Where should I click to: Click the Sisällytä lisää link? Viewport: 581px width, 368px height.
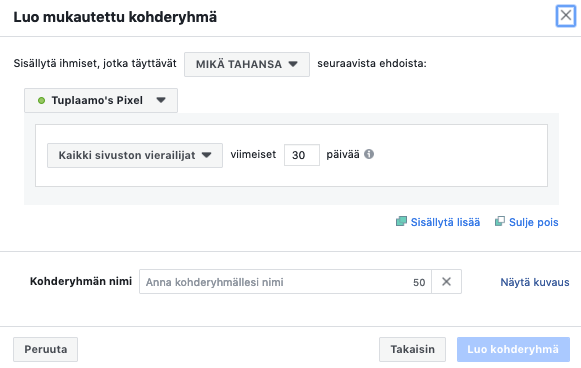pyautogui.click(x=445, y=222)
